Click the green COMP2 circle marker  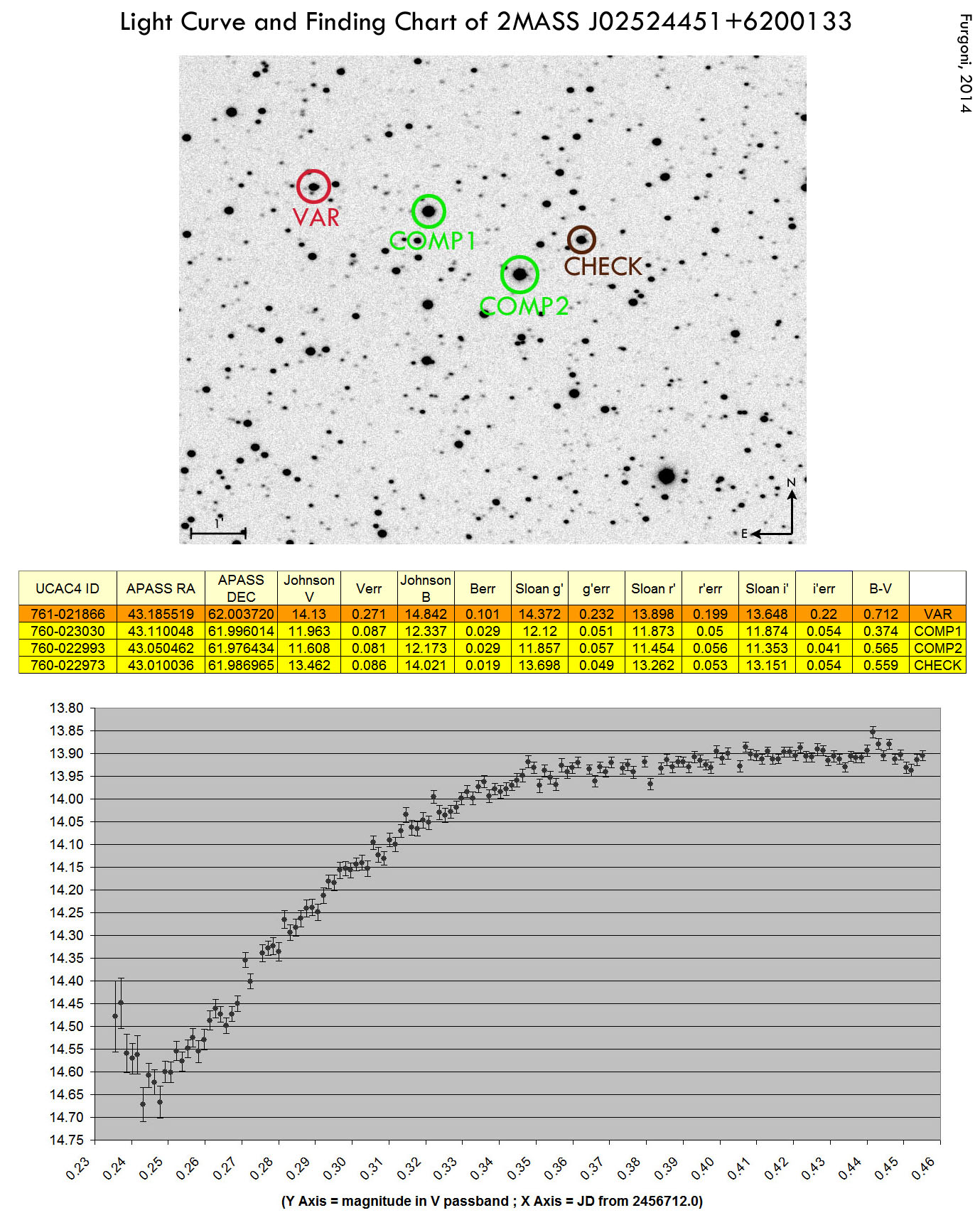(x=519, y=274)
